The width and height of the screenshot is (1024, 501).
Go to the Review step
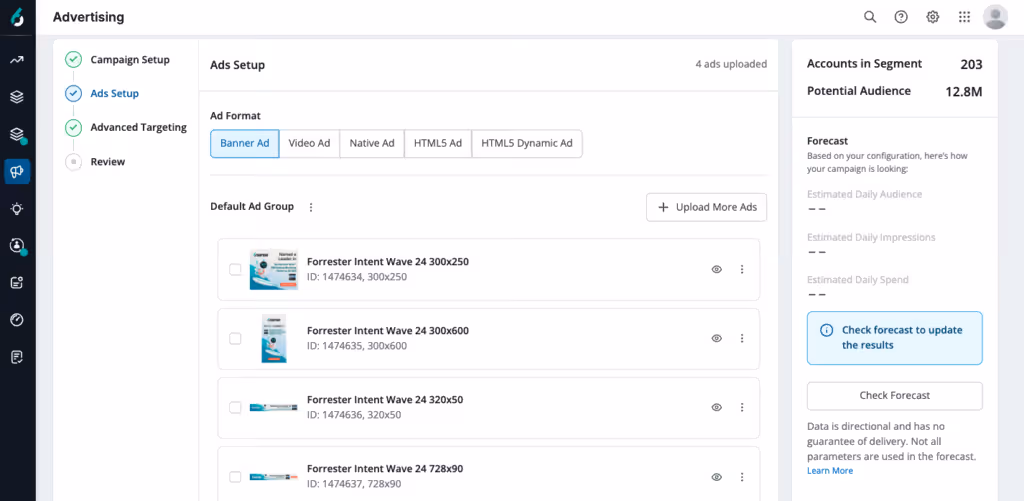coord(108,161)
